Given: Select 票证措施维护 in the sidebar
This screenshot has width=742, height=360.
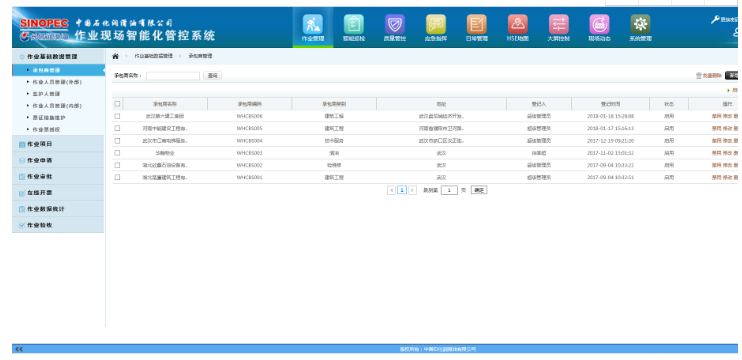Looking at the screenshot, I should [49, 117].
